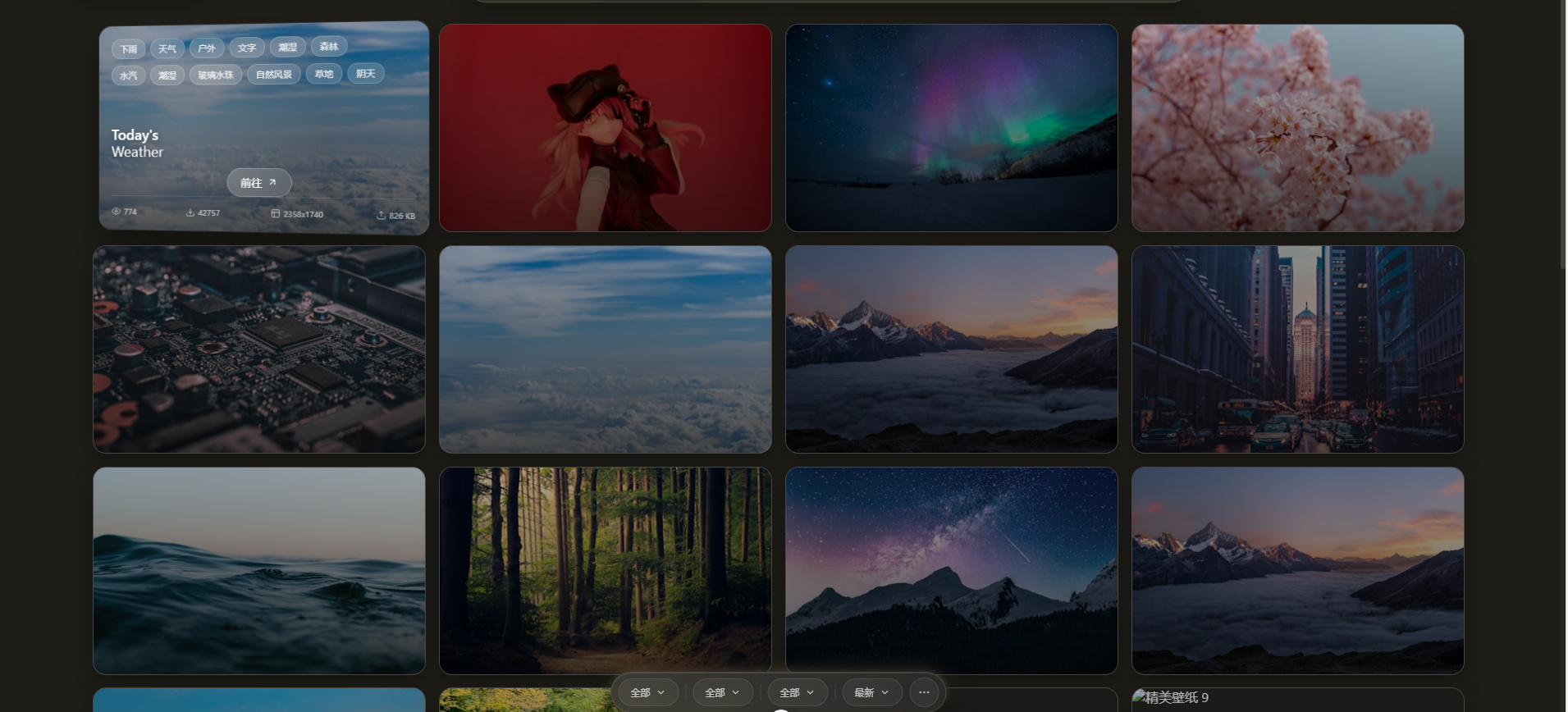Viewport: 1568px width, 712px height.
Task: Open the middle 全部 filter dropdown
Action: (x=723, y=692)
